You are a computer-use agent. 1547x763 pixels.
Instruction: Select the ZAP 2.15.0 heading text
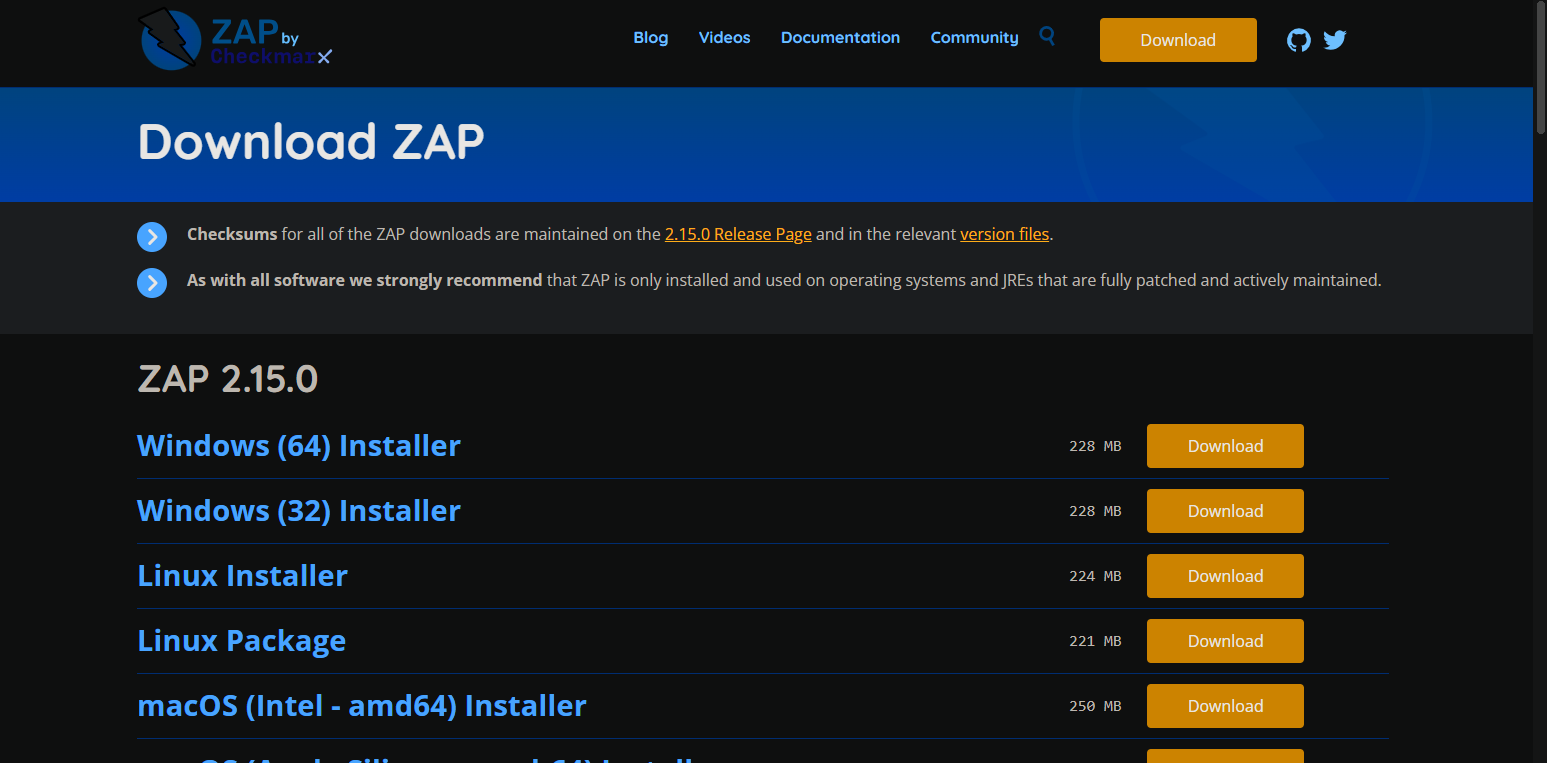click(x=227, y=379)
